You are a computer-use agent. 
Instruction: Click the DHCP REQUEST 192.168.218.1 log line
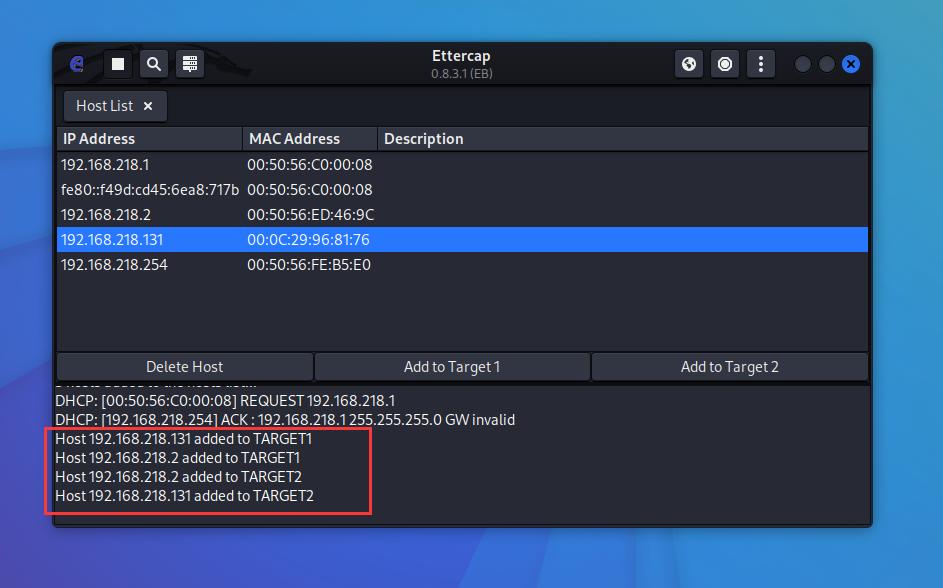coord(225,400)
